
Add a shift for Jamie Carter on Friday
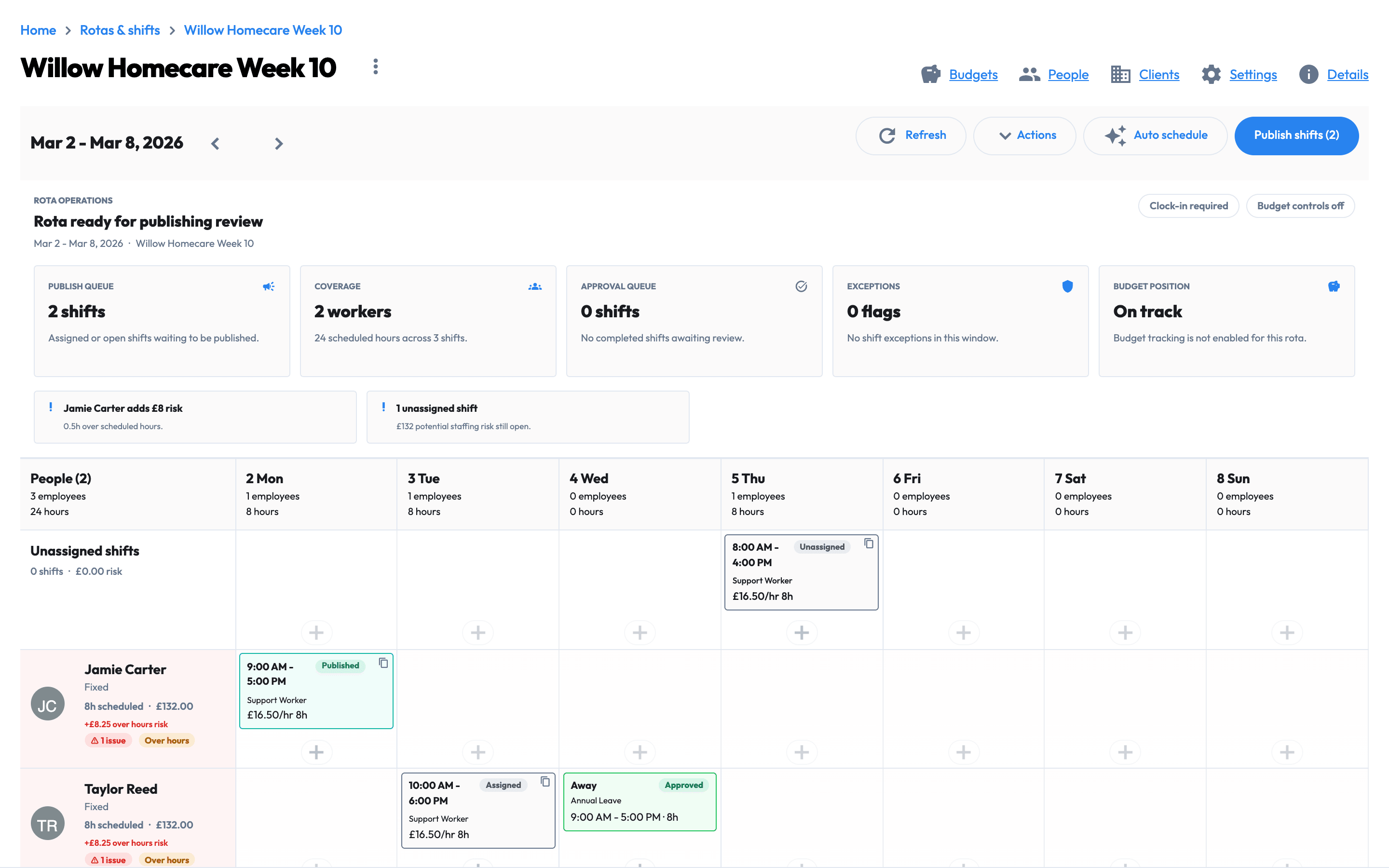point(964,751)
